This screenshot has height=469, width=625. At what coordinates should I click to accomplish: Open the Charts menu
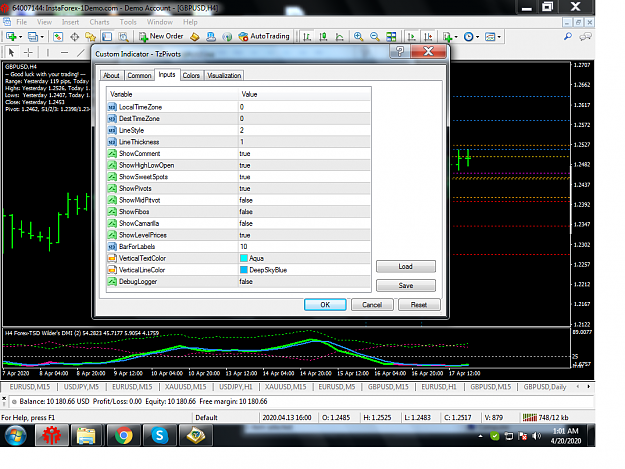coord(99,22)
